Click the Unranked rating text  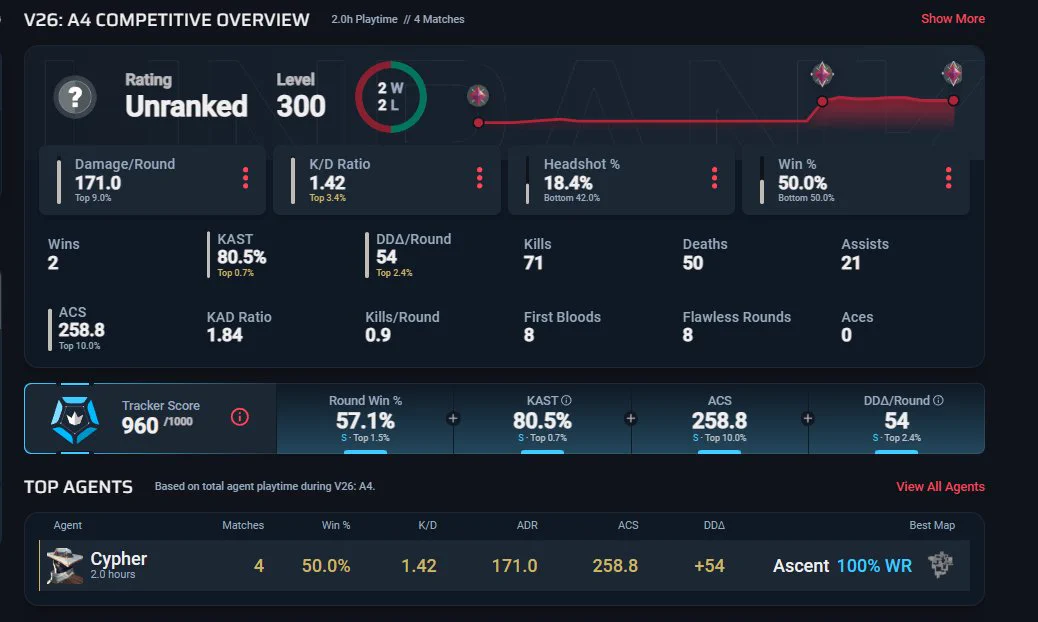(187, 106)
